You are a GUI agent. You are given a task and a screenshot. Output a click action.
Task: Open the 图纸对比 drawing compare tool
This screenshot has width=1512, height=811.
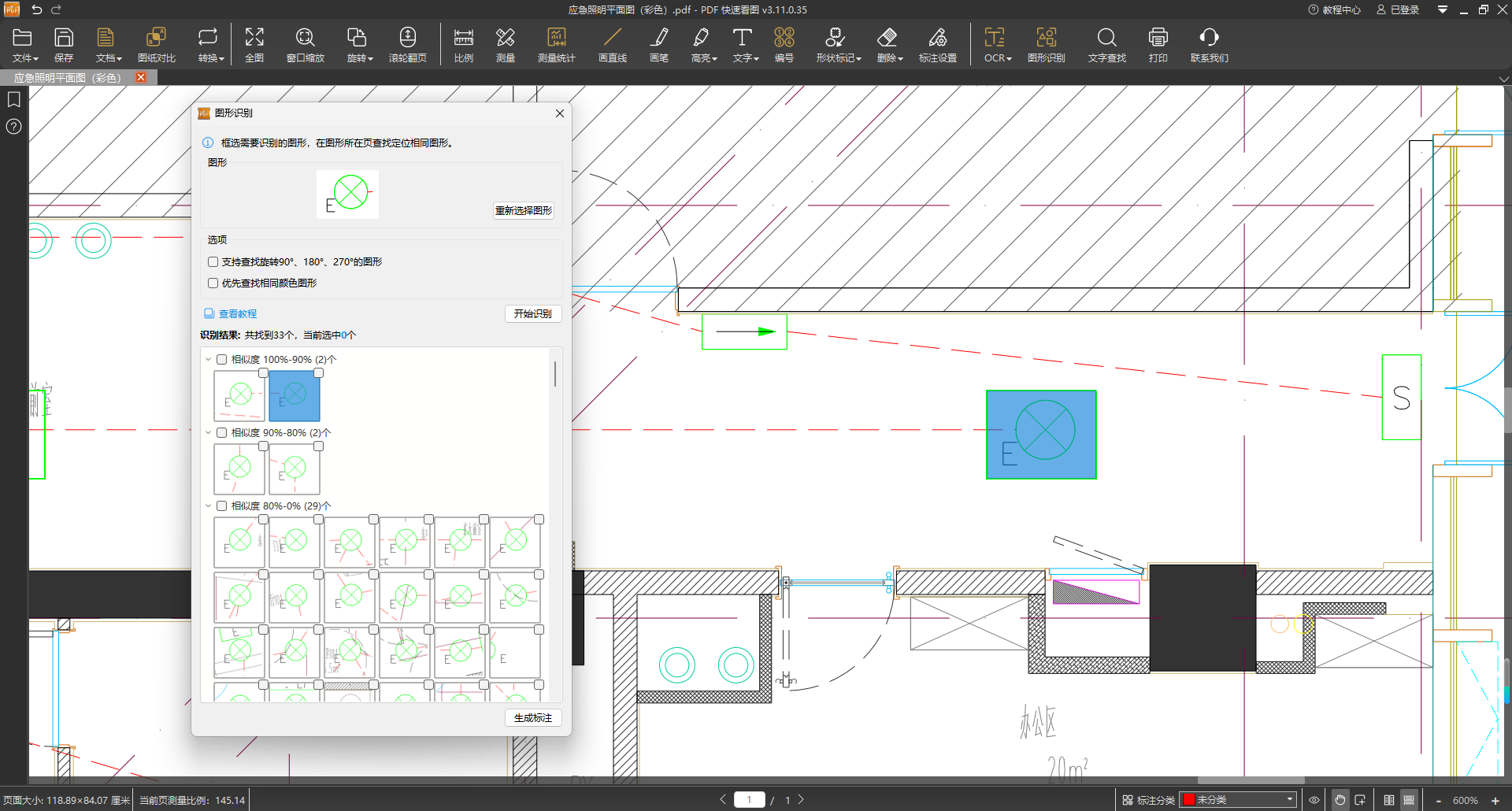pos(156,45)
